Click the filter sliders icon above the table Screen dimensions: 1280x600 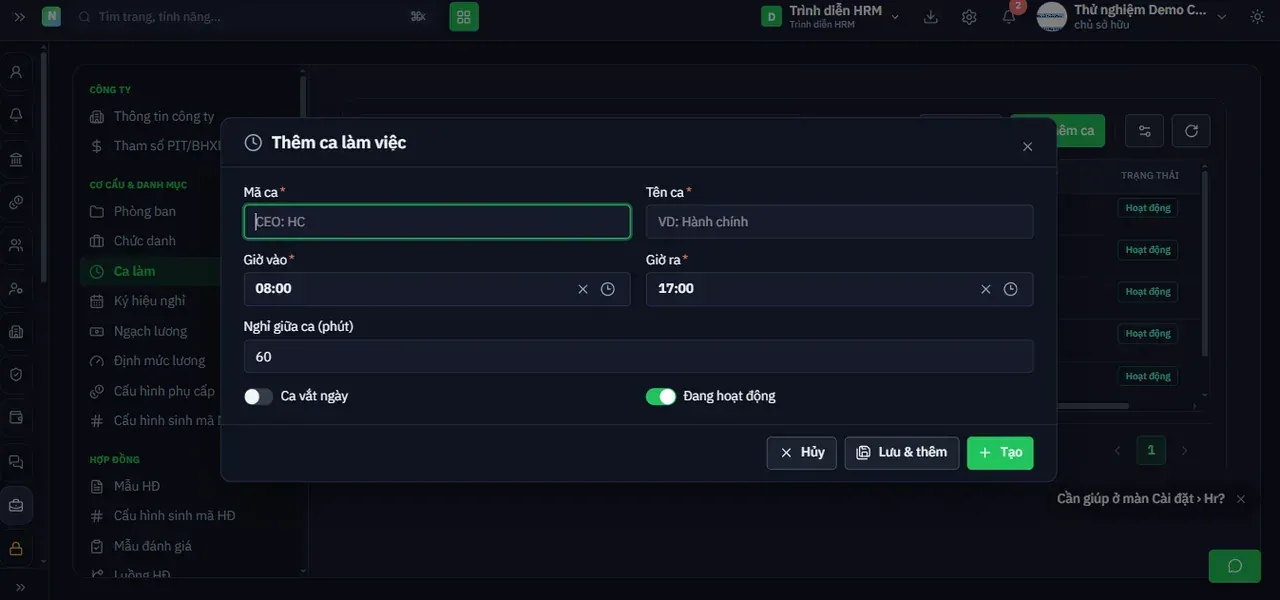pos(1145,131)
